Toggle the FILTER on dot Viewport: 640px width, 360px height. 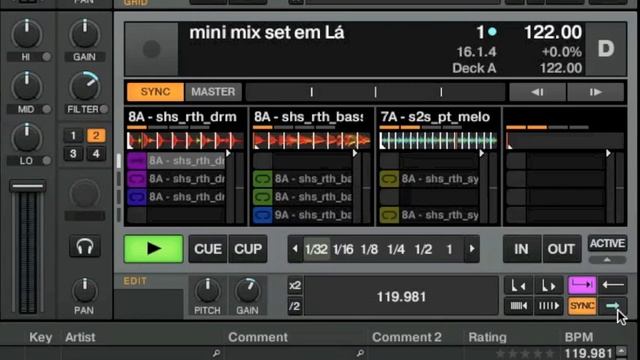[104, 109]
